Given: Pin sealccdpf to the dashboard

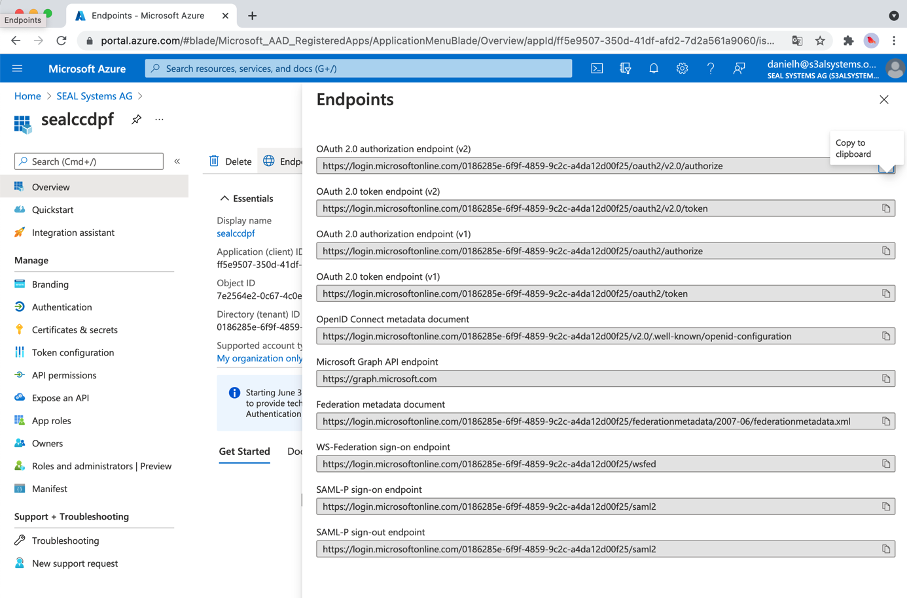Looking at the screenshot, I should click(x=137, y=120).
